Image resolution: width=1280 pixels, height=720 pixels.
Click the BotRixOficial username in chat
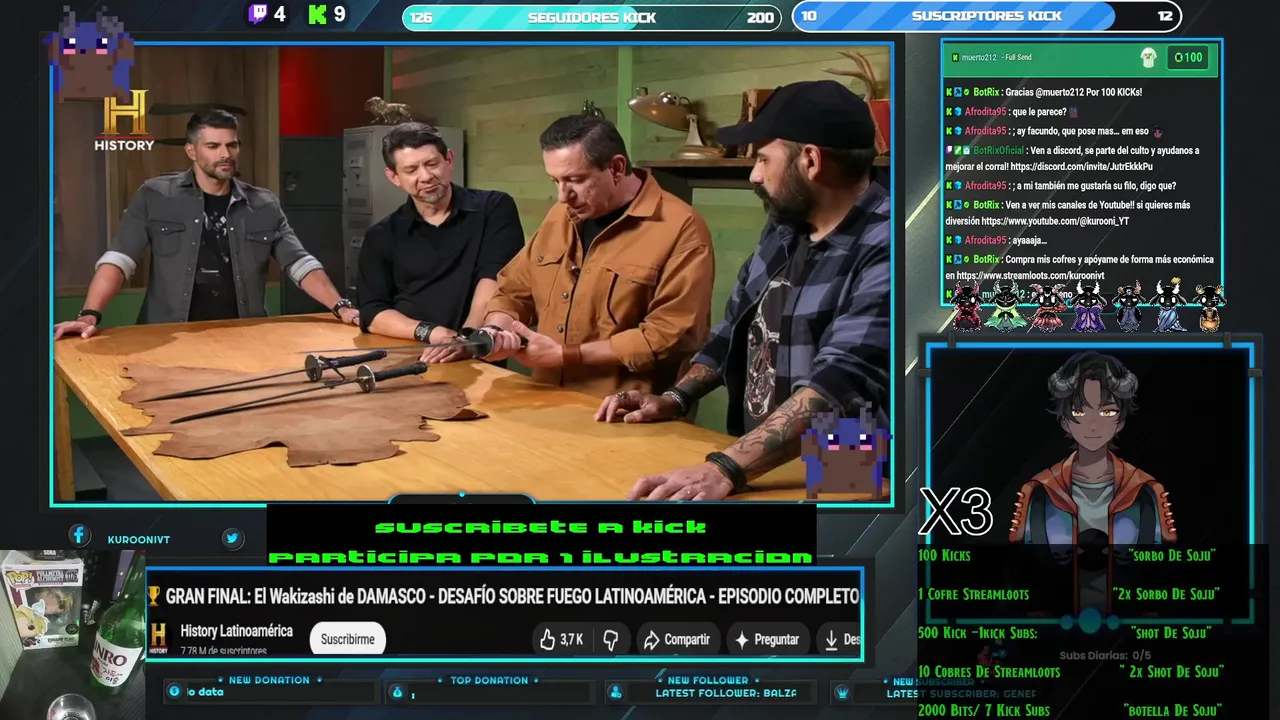pos(998,151)
